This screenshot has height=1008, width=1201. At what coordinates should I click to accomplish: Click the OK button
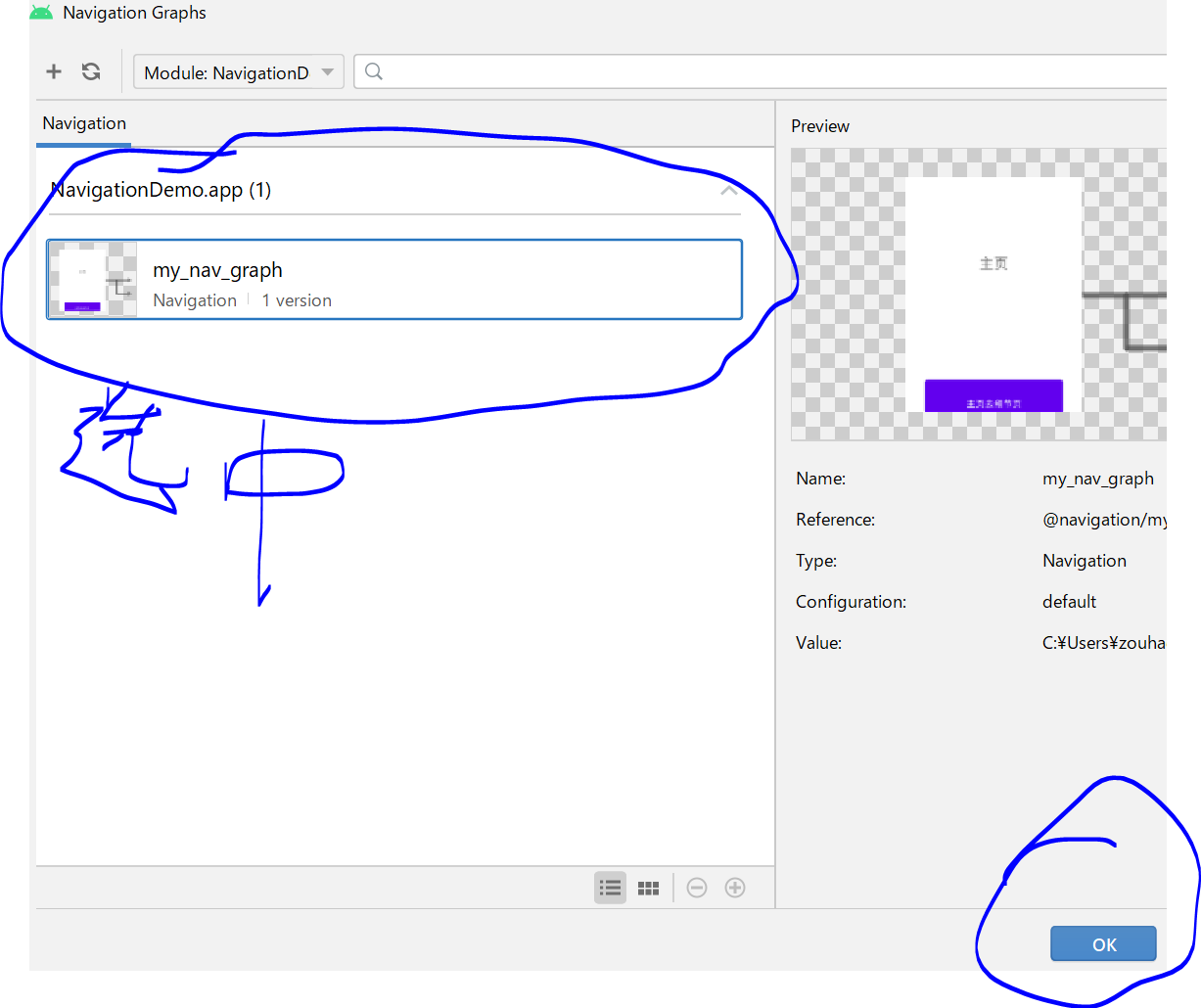1103,944
